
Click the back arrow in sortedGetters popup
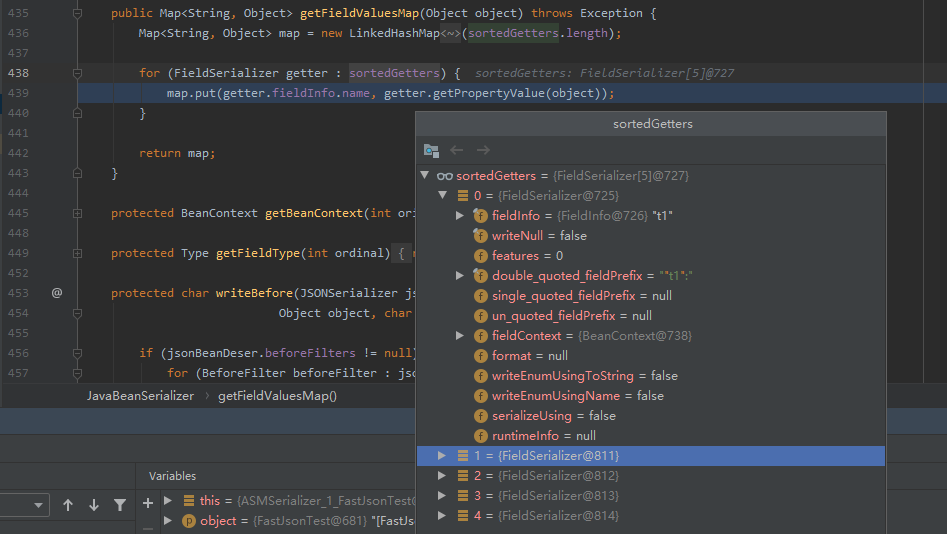457,150
